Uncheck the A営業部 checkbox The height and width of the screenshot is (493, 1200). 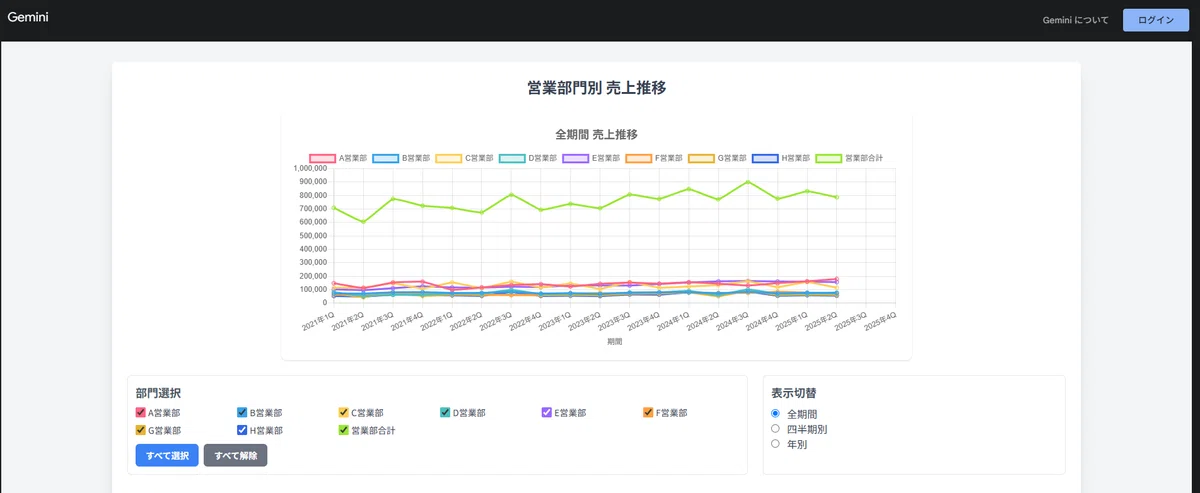pyautogui.click(x=141, y=412)
